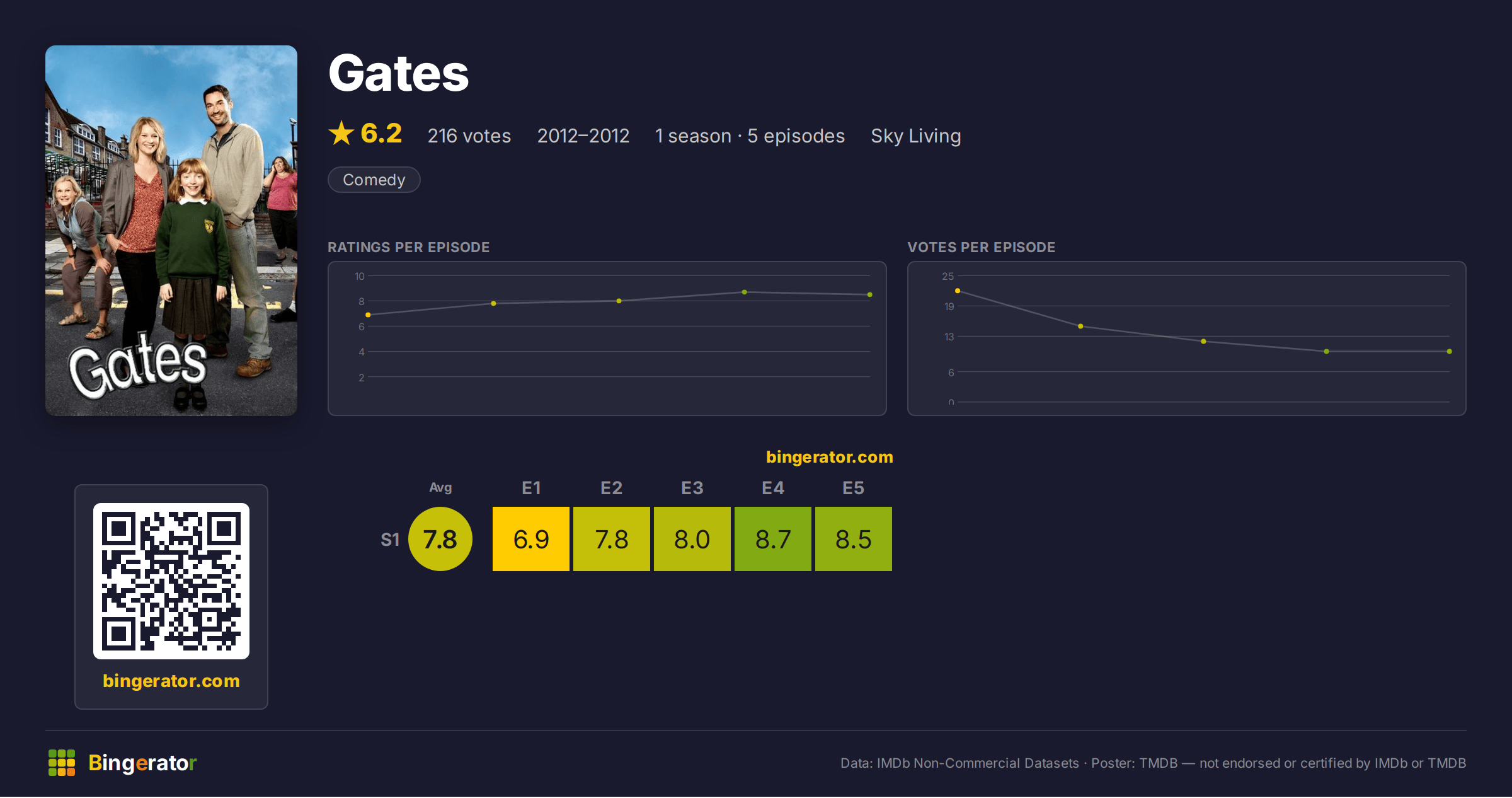Select the E5 rating tile 8.5

tap(854, 539)
